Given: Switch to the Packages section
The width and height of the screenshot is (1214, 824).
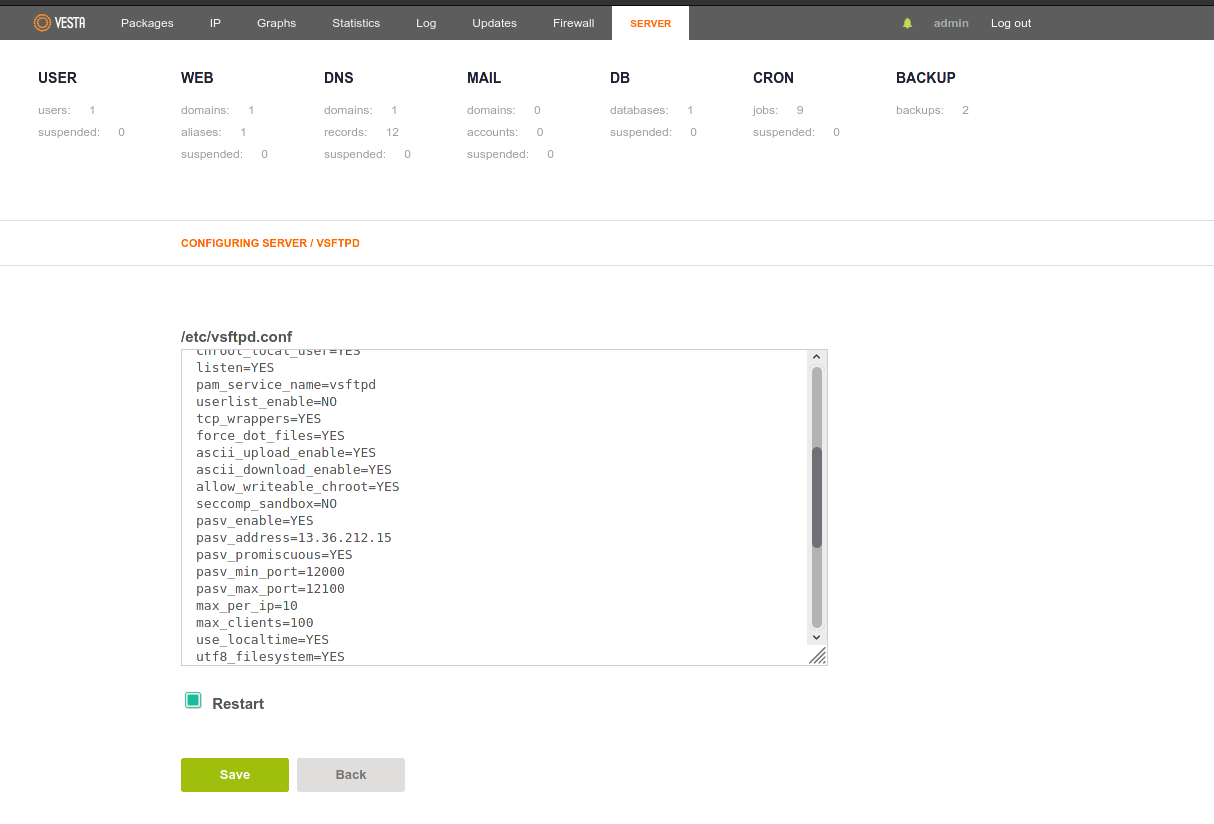Looking at the screenshot, I should coord(147,22).
